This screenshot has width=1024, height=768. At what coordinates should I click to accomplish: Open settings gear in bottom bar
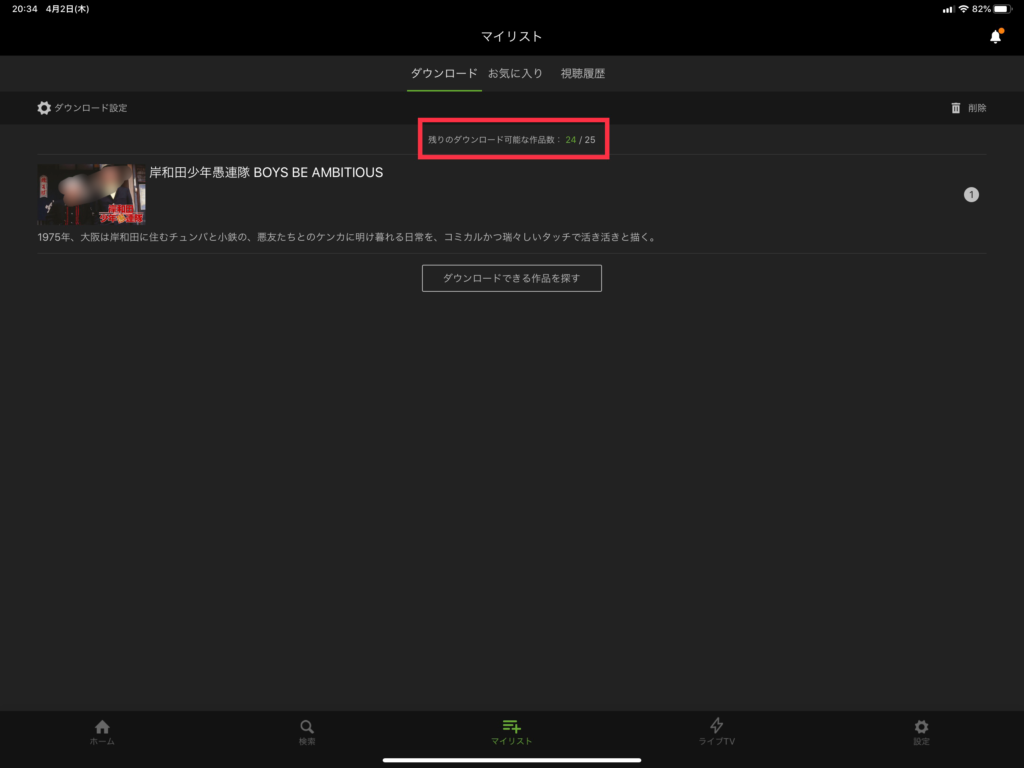pos(921,726)
